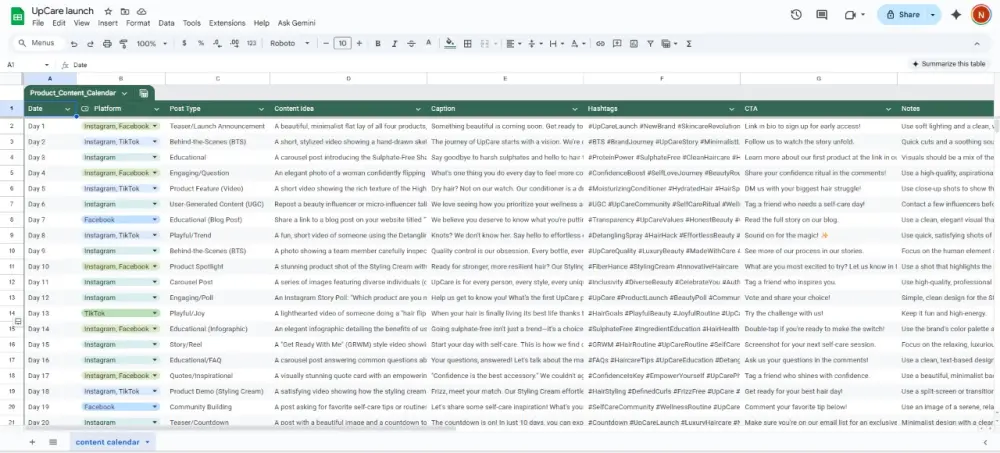Open the zoom level dropdown
Image resolution: width=1000 pixels, height=453 pixels.
[x=151, y=43]
